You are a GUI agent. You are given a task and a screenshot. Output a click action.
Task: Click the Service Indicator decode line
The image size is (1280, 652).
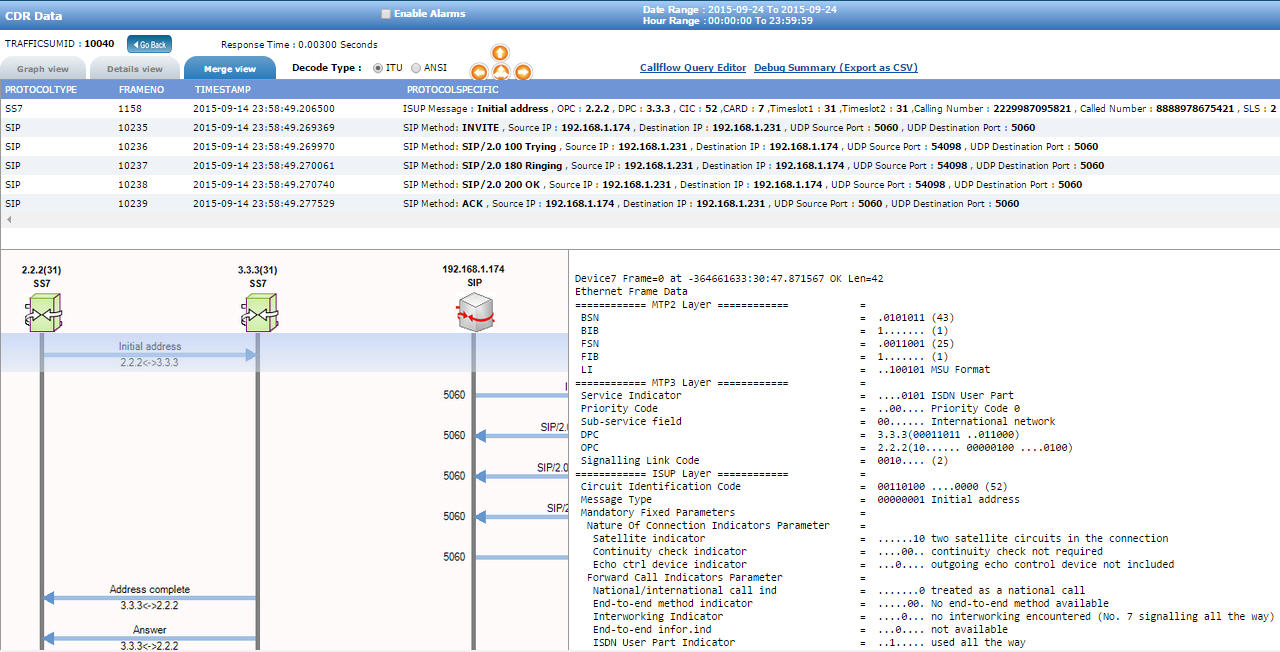point(797,395)
